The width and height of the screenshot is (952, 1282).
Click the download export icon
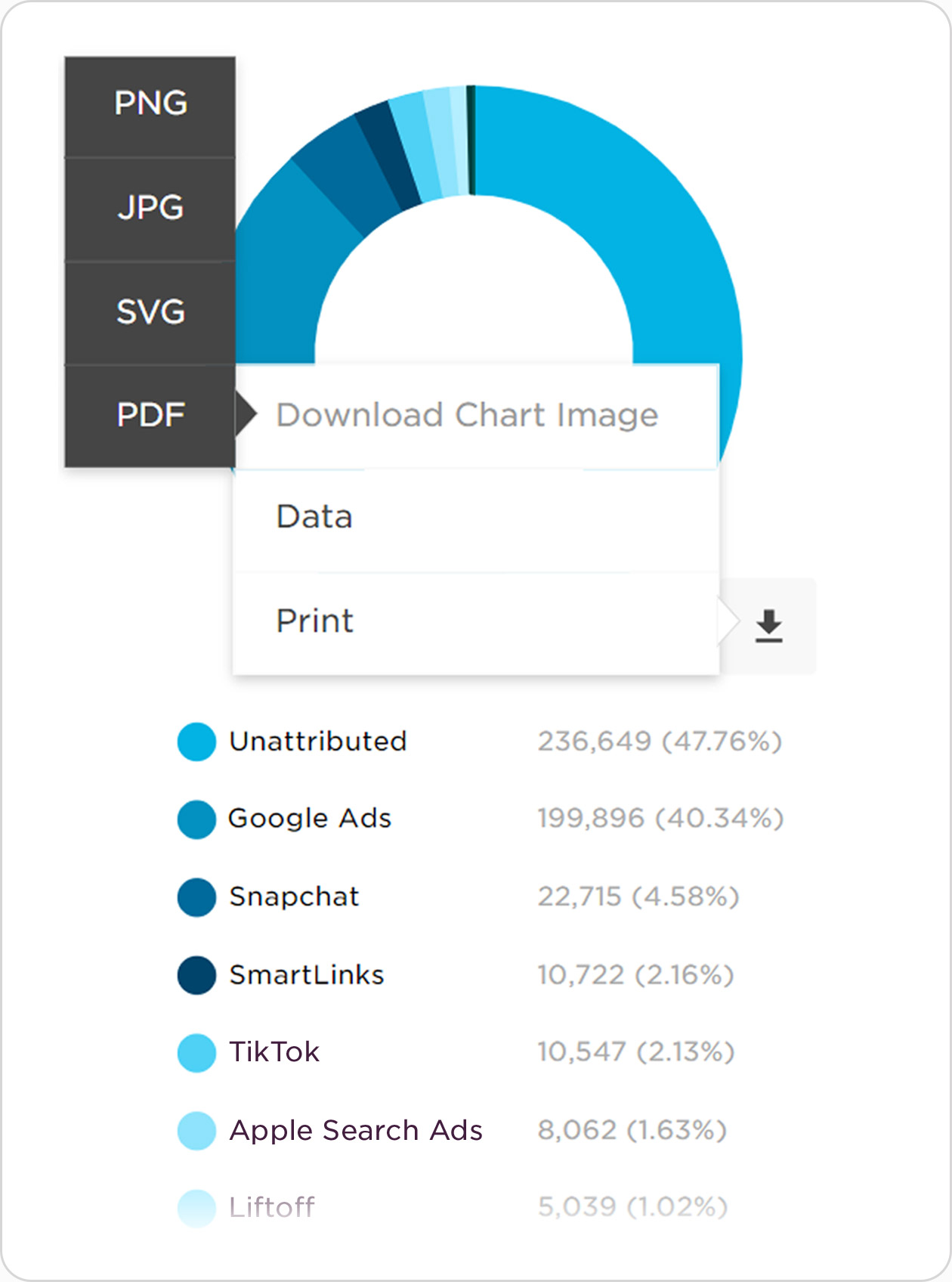tap(768, 626)
